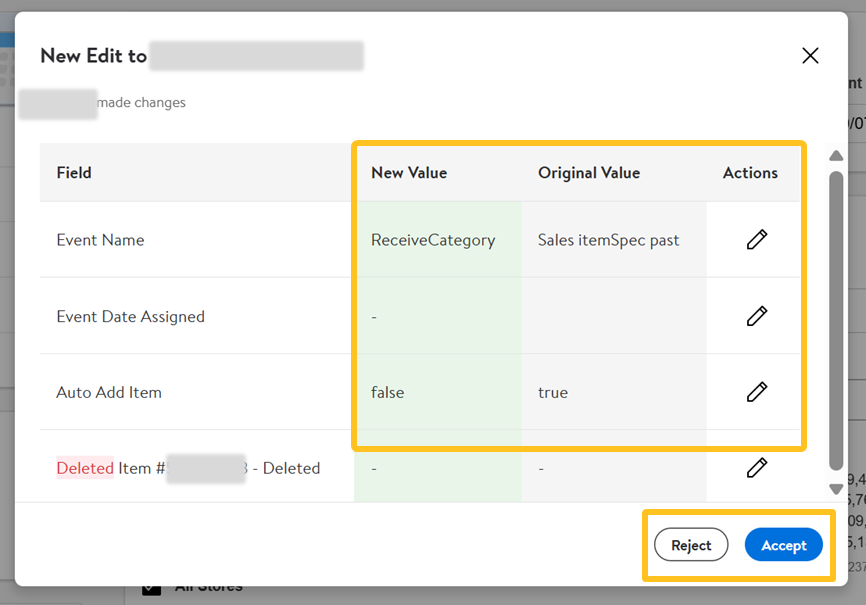The image size is (866, 605).
Task: Click the Actions column header
Action: (750, 173)
